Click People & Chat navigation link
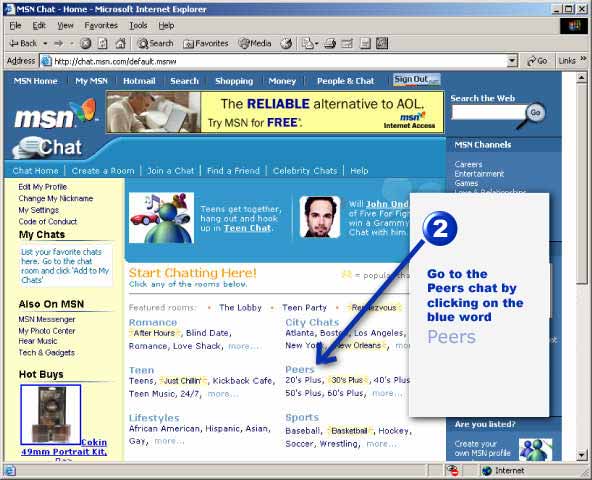The height and width of the screenshot is (480, 592). 345,81
